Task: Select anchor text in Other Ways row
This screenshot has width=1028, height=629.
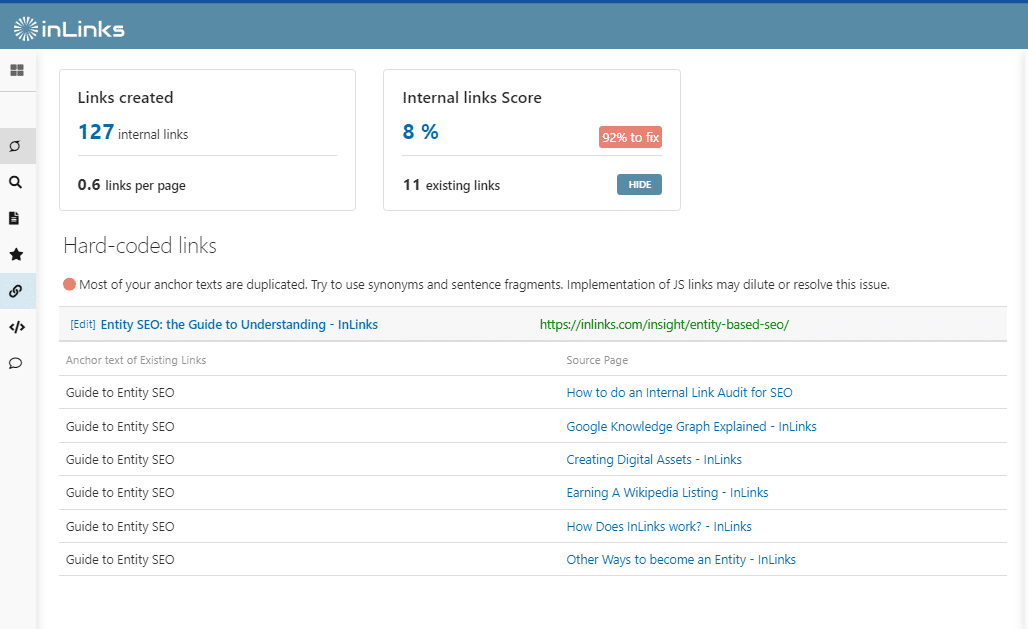Action: tap(120, 559)
